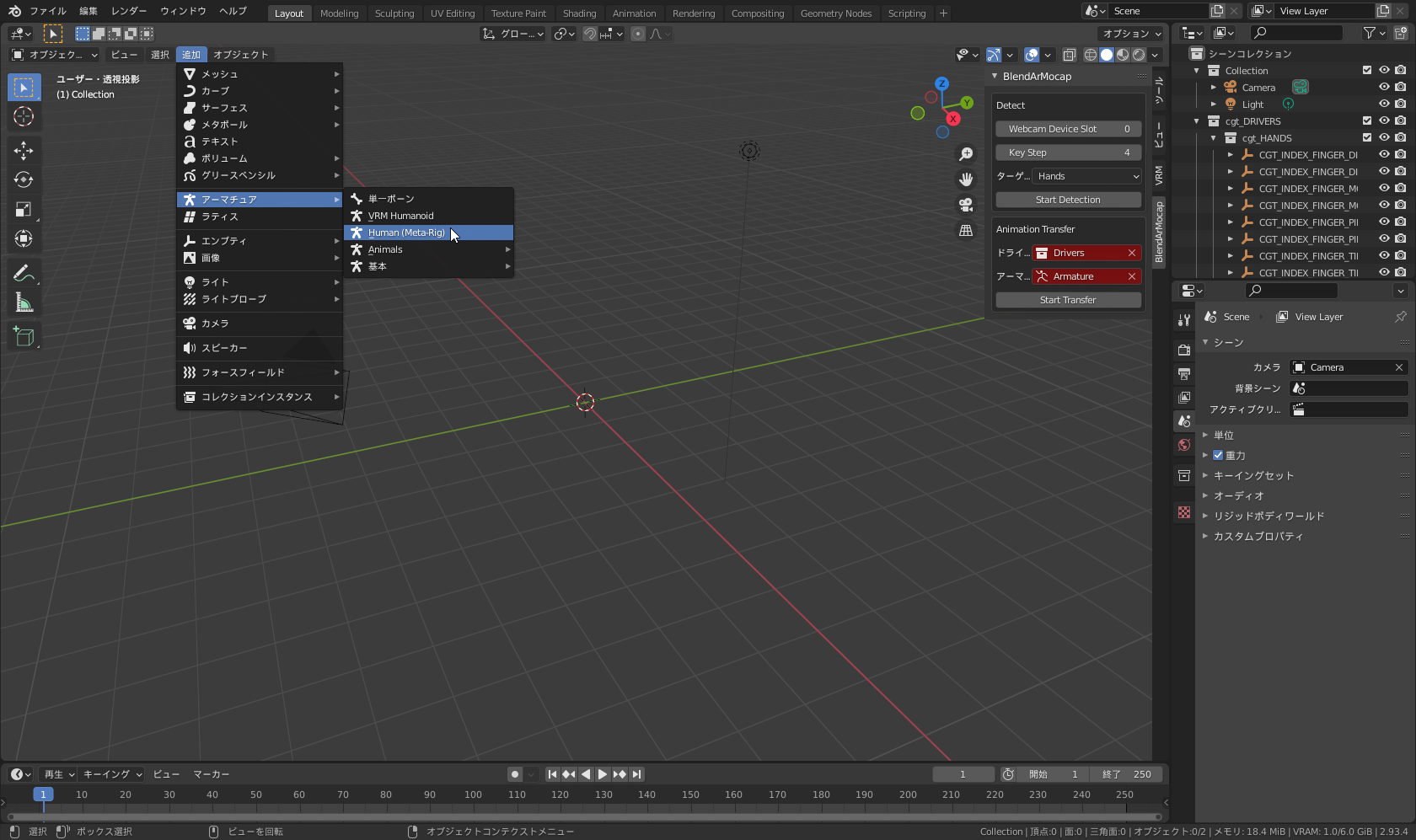
Task: Expand the リジッドボディワールド section
Action: (1268, 516)
